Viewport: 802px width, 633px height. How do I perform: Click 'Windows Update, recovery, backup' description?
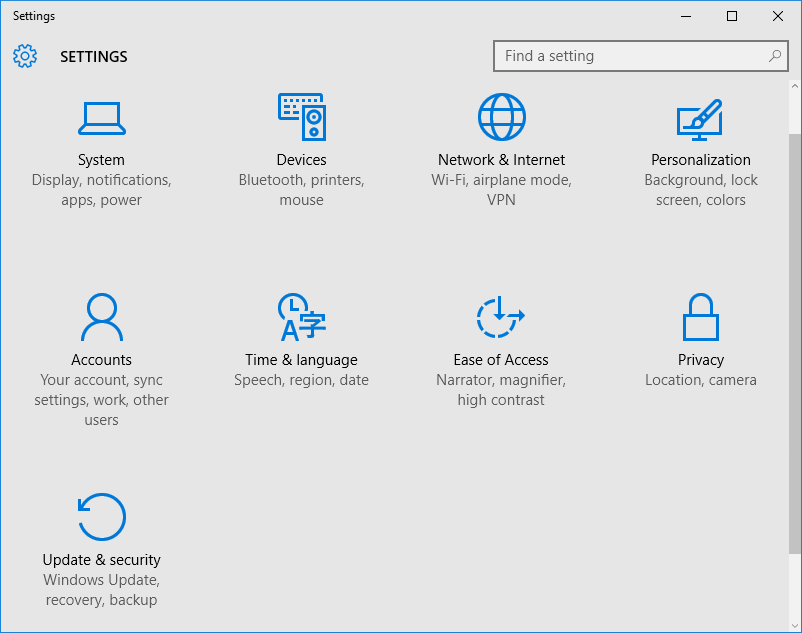coord(101,590)
